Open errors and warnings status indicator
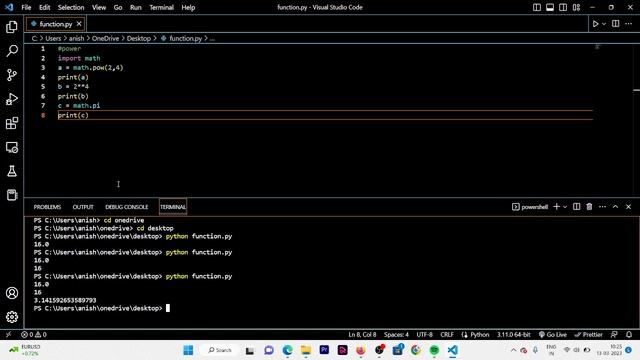The image size is (640, 360). 34,334
